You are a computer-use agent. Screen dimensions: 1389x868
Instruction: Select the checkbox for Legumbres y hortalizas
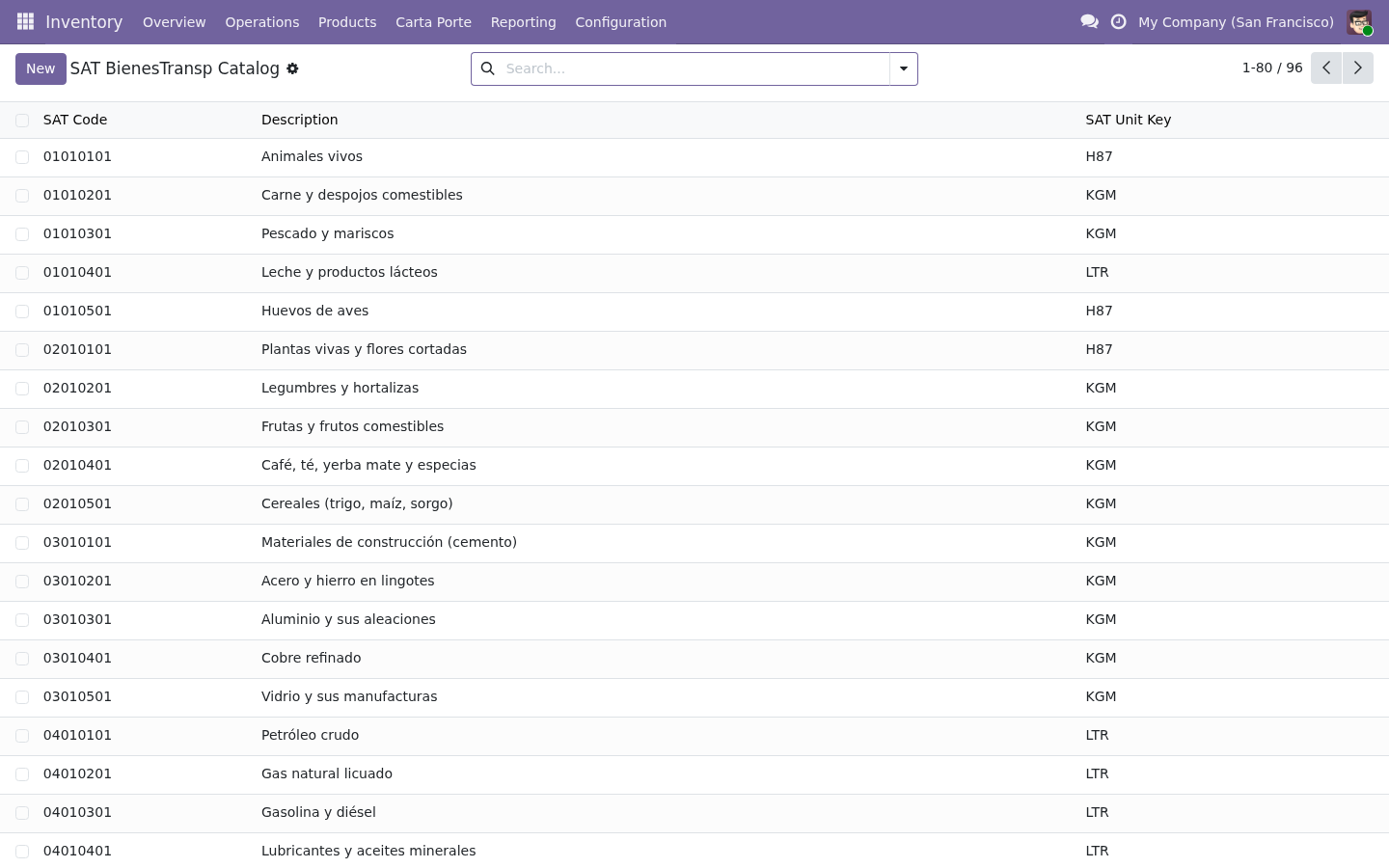pyautogui.click(x=22, y=389)
